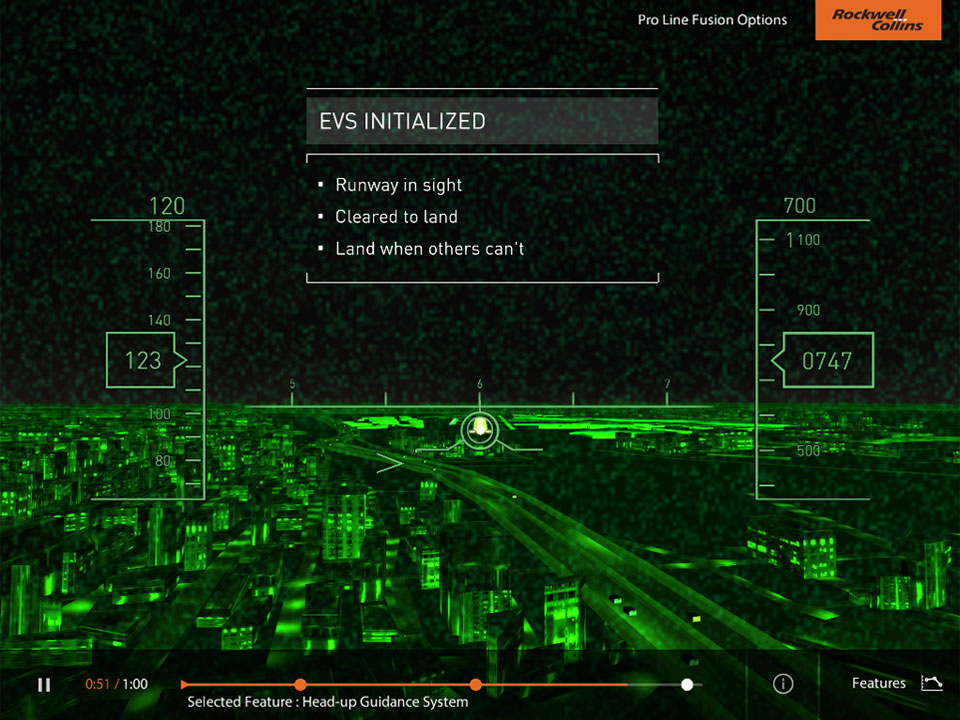Click the Pro Line Fusion Options title
The image size is (960, 720).
pyautogui.click(x=711, y=20)
